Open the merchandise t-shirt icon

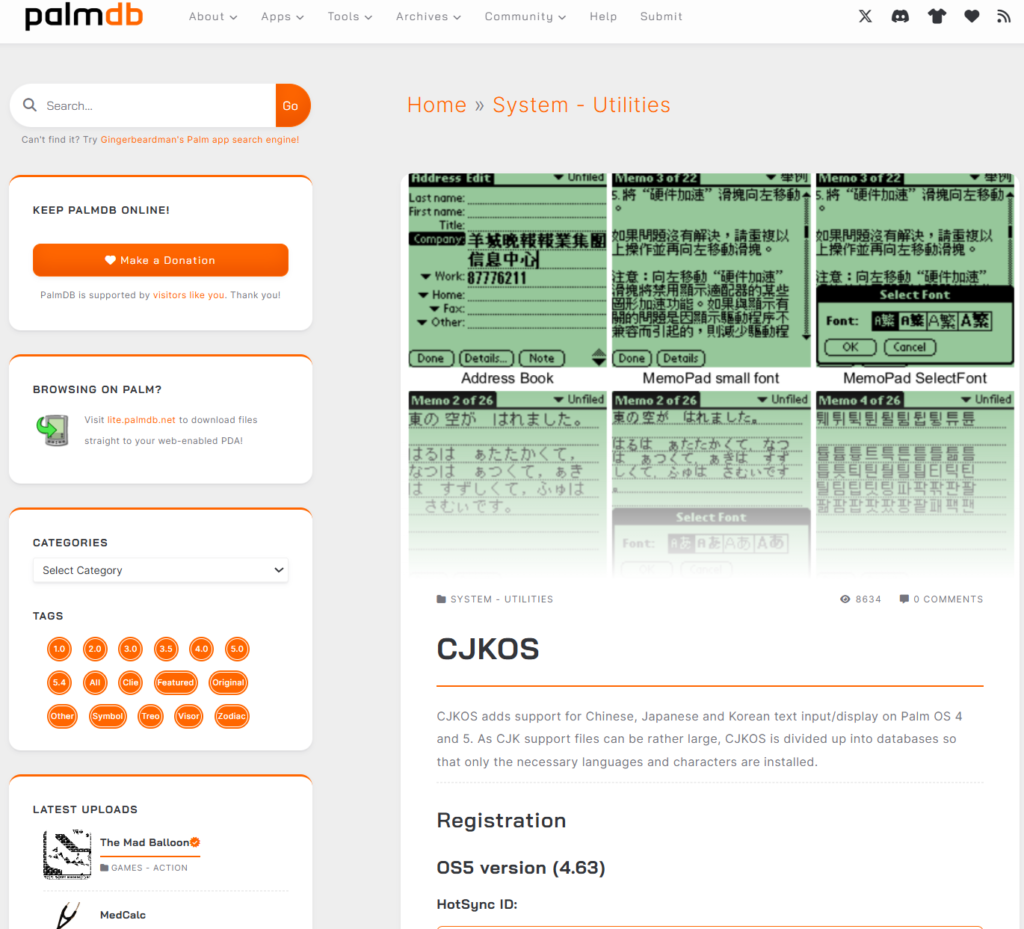[x=936, y=16]
